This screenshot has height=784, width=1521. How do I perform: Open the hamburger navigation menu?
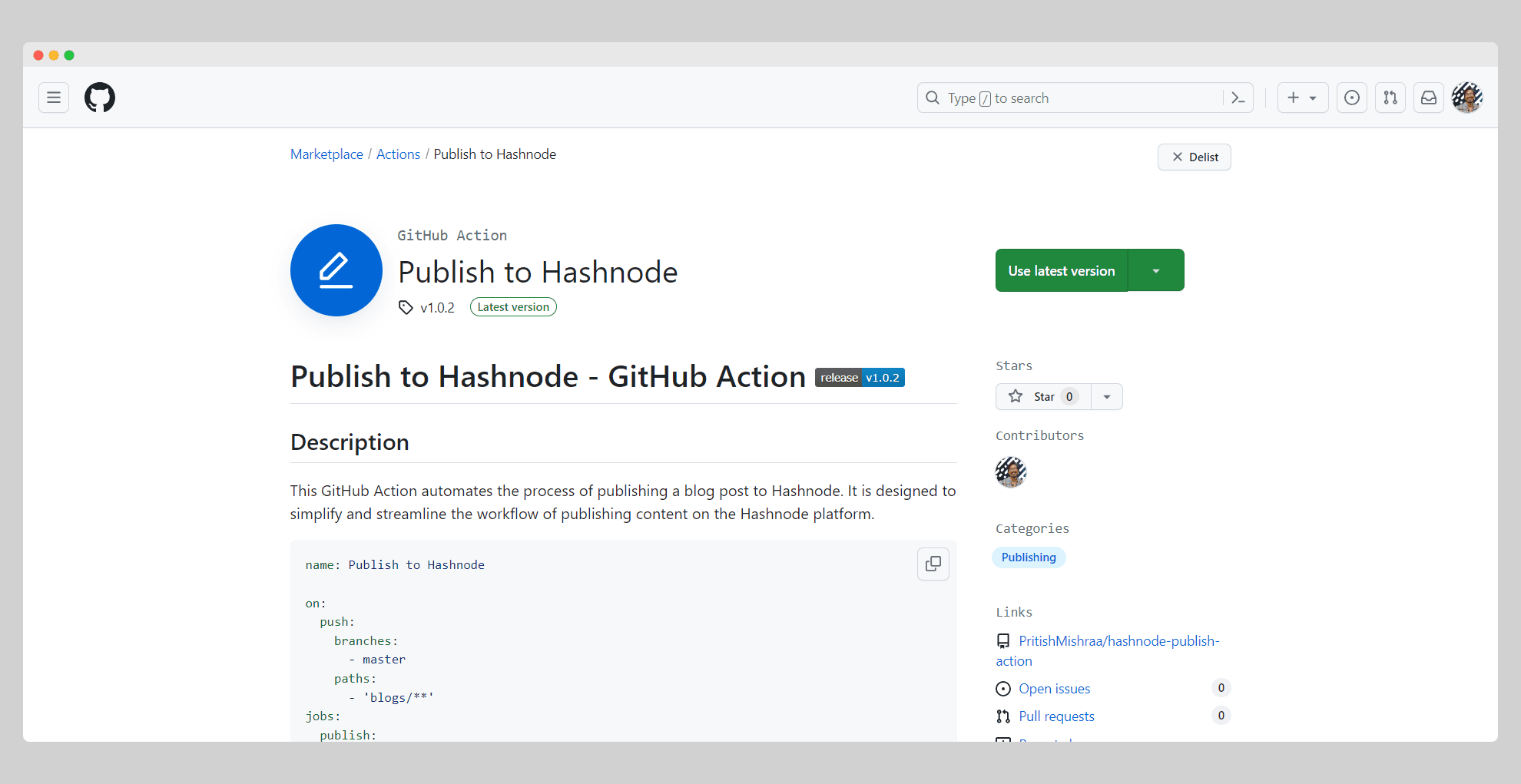pyautogui.click(x=54, y=98)
